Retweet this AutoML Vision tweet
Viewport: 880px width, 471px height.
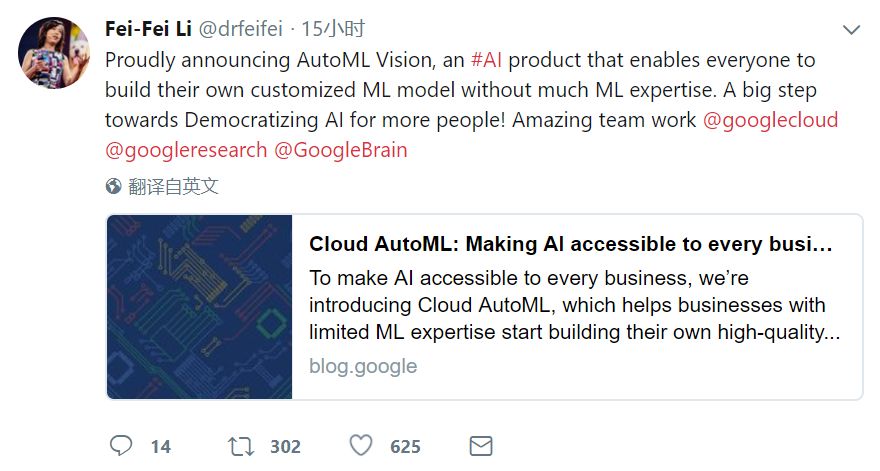(241, 445)
